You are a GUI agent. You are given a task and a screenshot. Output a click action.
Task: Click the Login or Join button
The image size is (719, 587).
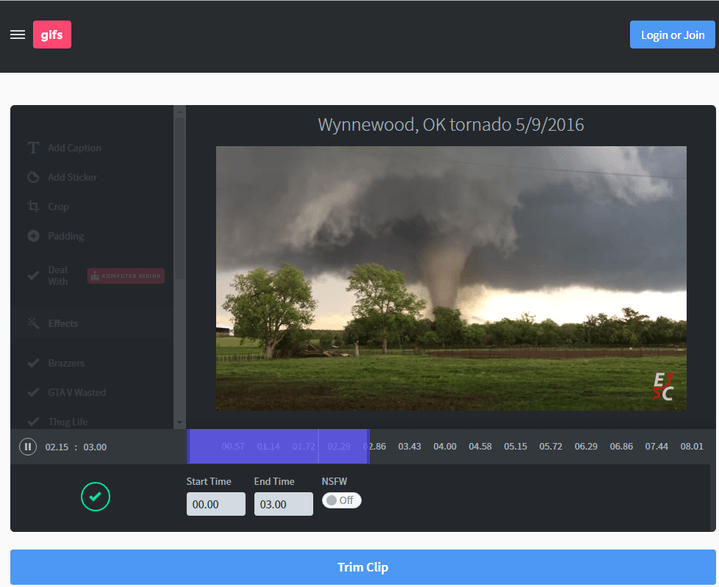point(672,35)
